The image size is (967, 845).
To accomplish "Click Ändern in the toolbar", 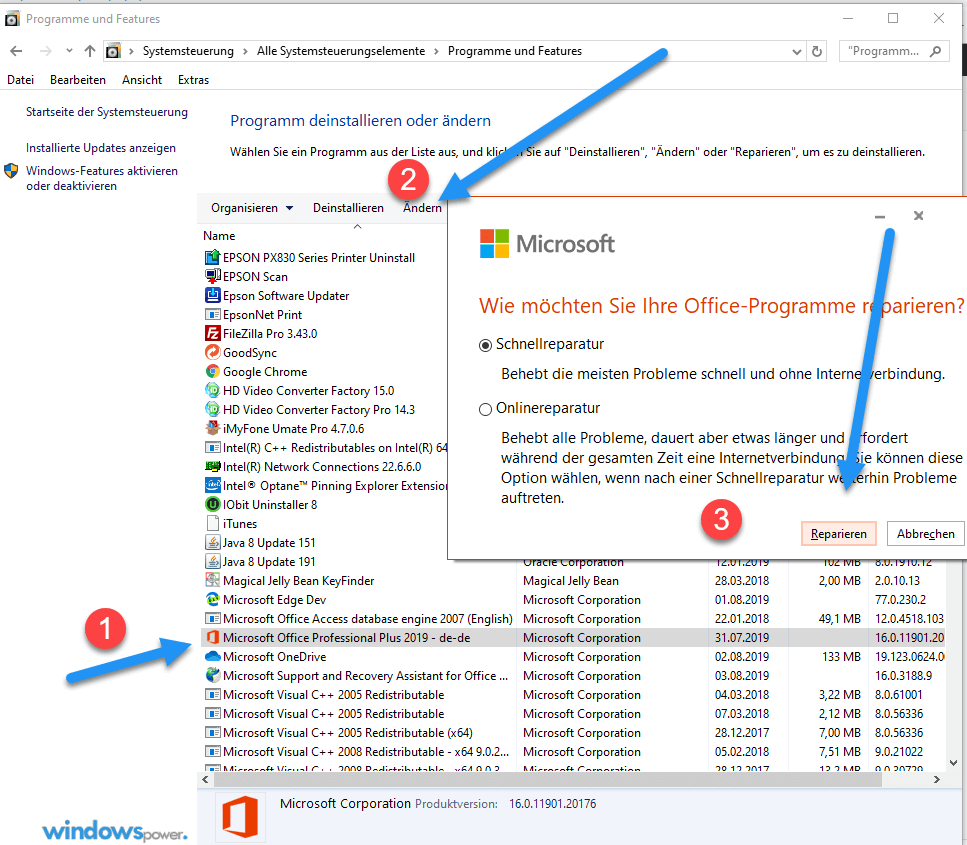I will click(422, 208).
